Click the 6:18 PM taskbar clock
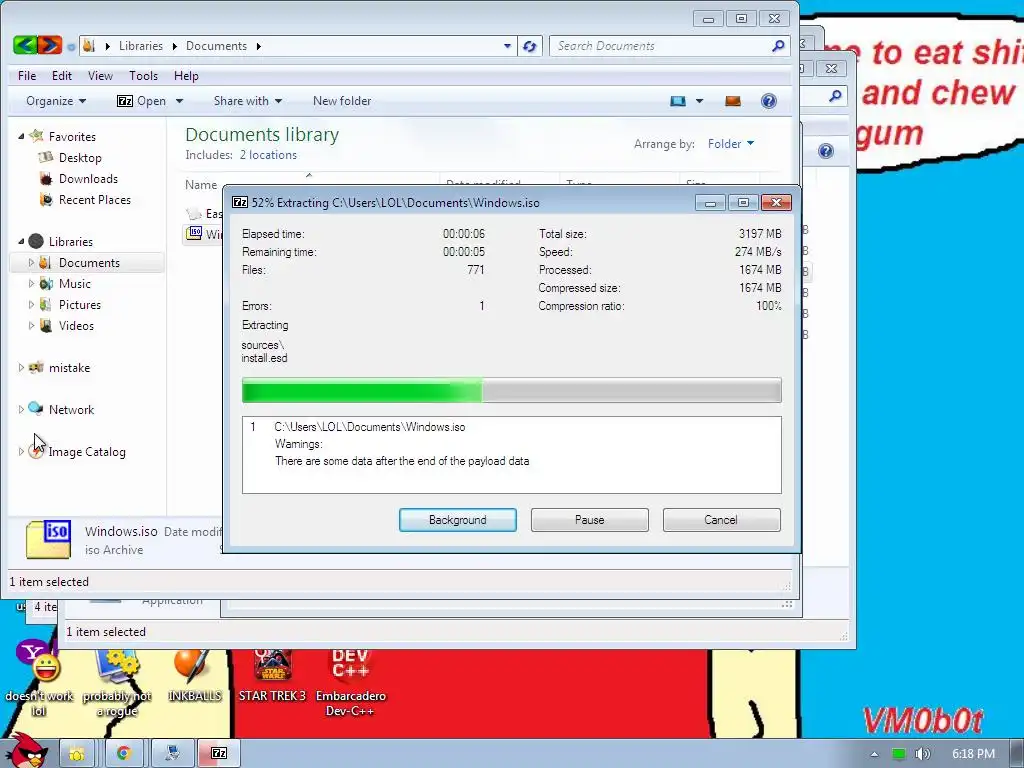This screenshot has height=768, width=1024. click(x=973, y=754)
